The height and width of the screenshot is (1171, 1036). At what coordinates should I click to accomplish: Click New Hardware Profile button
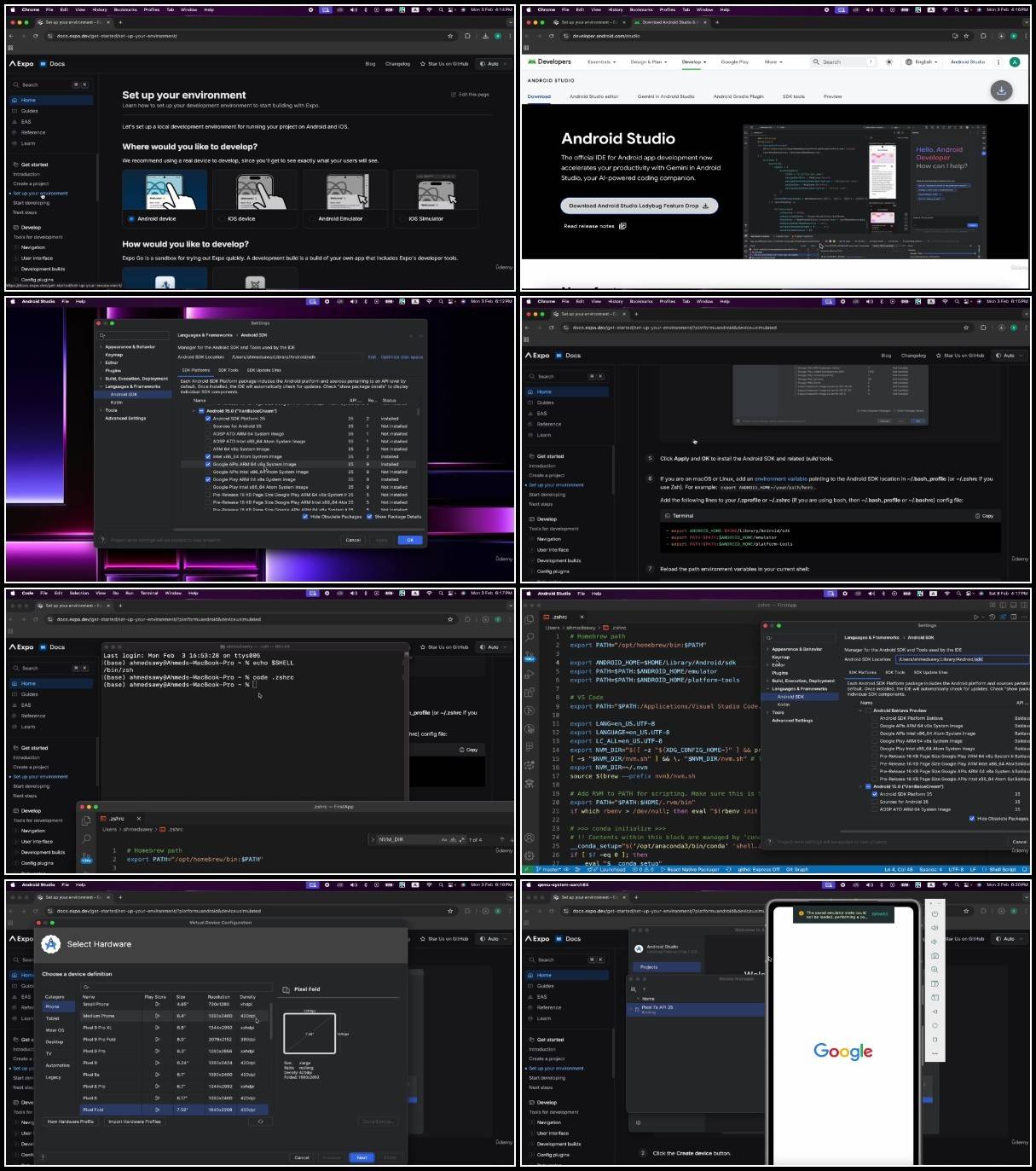click(x=71, y=1122)
